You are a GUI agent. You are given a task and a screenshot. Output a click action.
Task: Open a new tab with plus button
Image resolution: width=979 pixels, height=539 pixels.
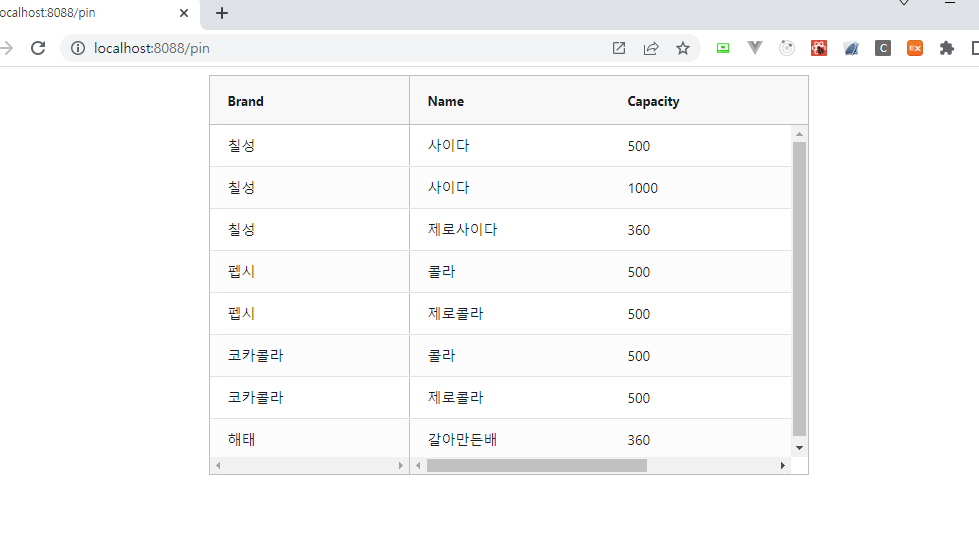point(222,13)
